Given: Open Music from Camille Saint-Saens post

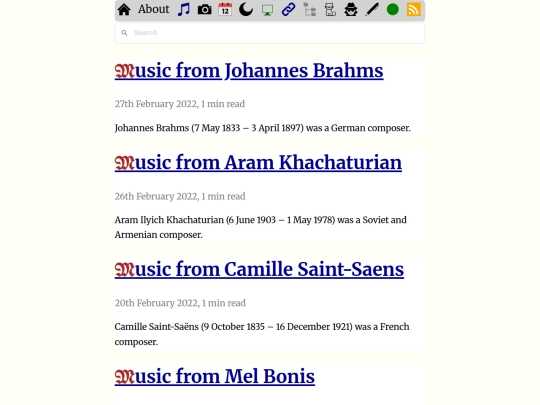Looking at the screenshot, I should [x=259, y=269].
